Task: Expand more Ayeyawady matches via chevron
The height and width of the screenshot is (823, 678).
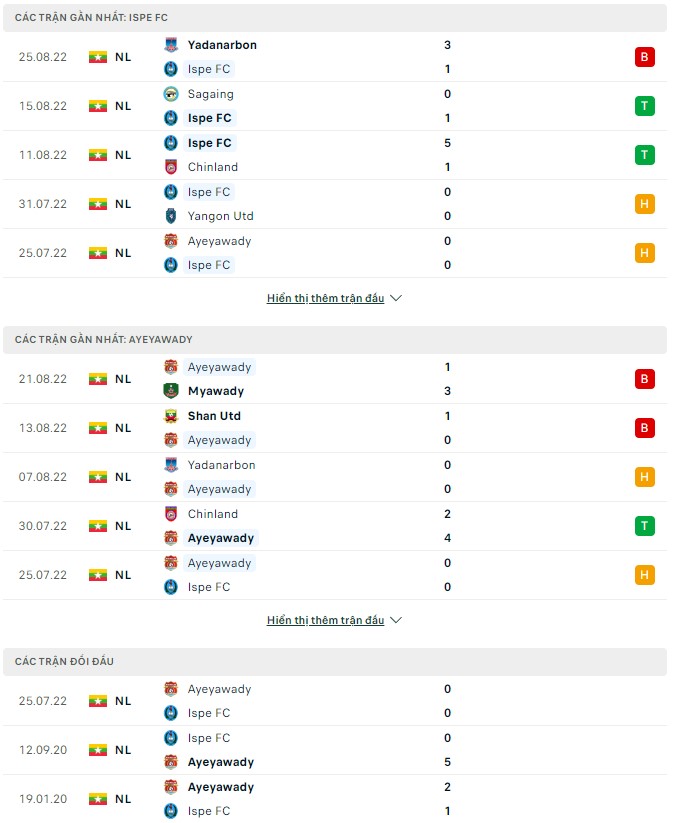Action: pyautogui.click(x=334, y=619)
